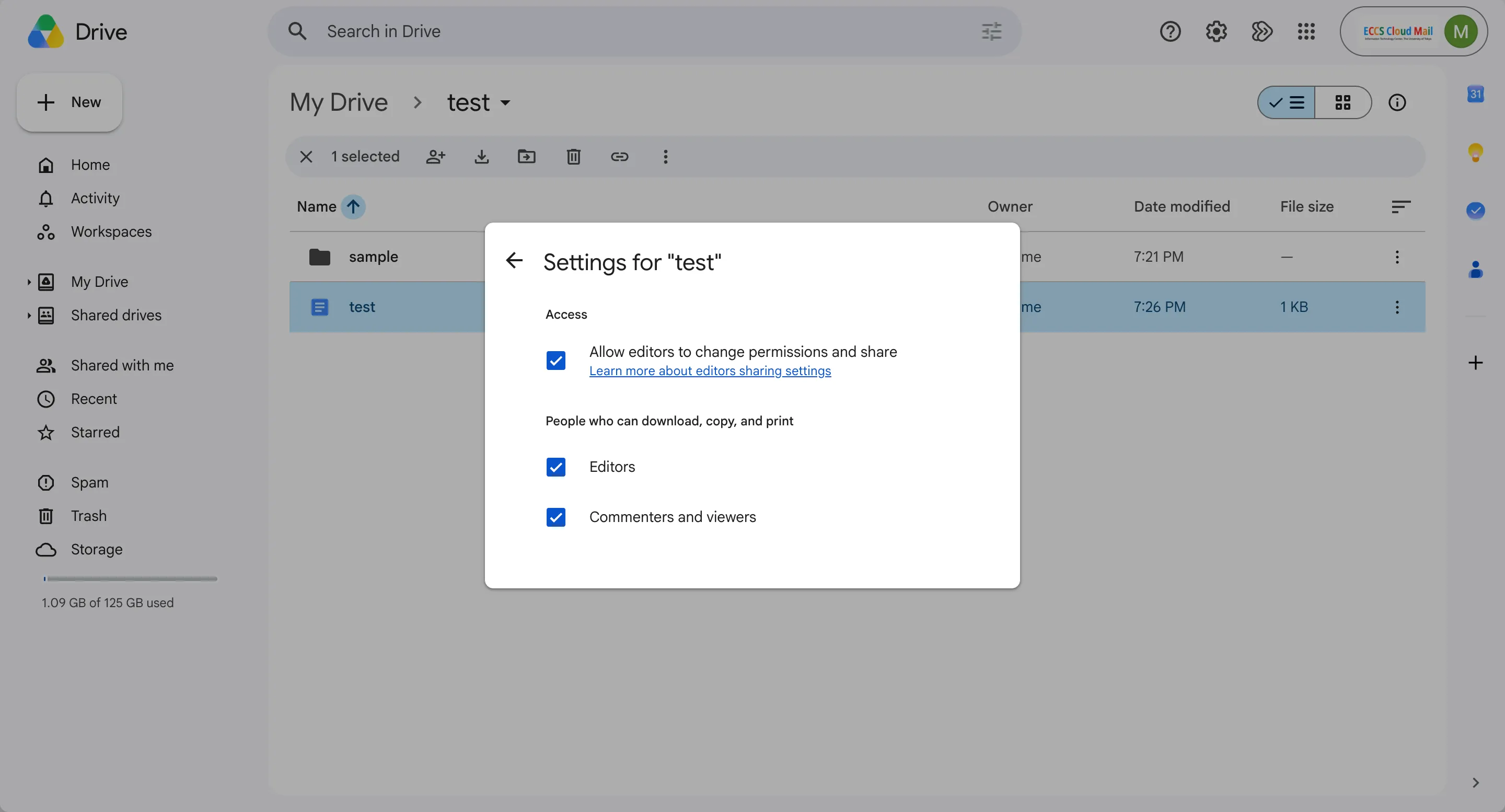
Task: Toggle Allow editors to change permissions checkbox
Action: click(555, 361)
